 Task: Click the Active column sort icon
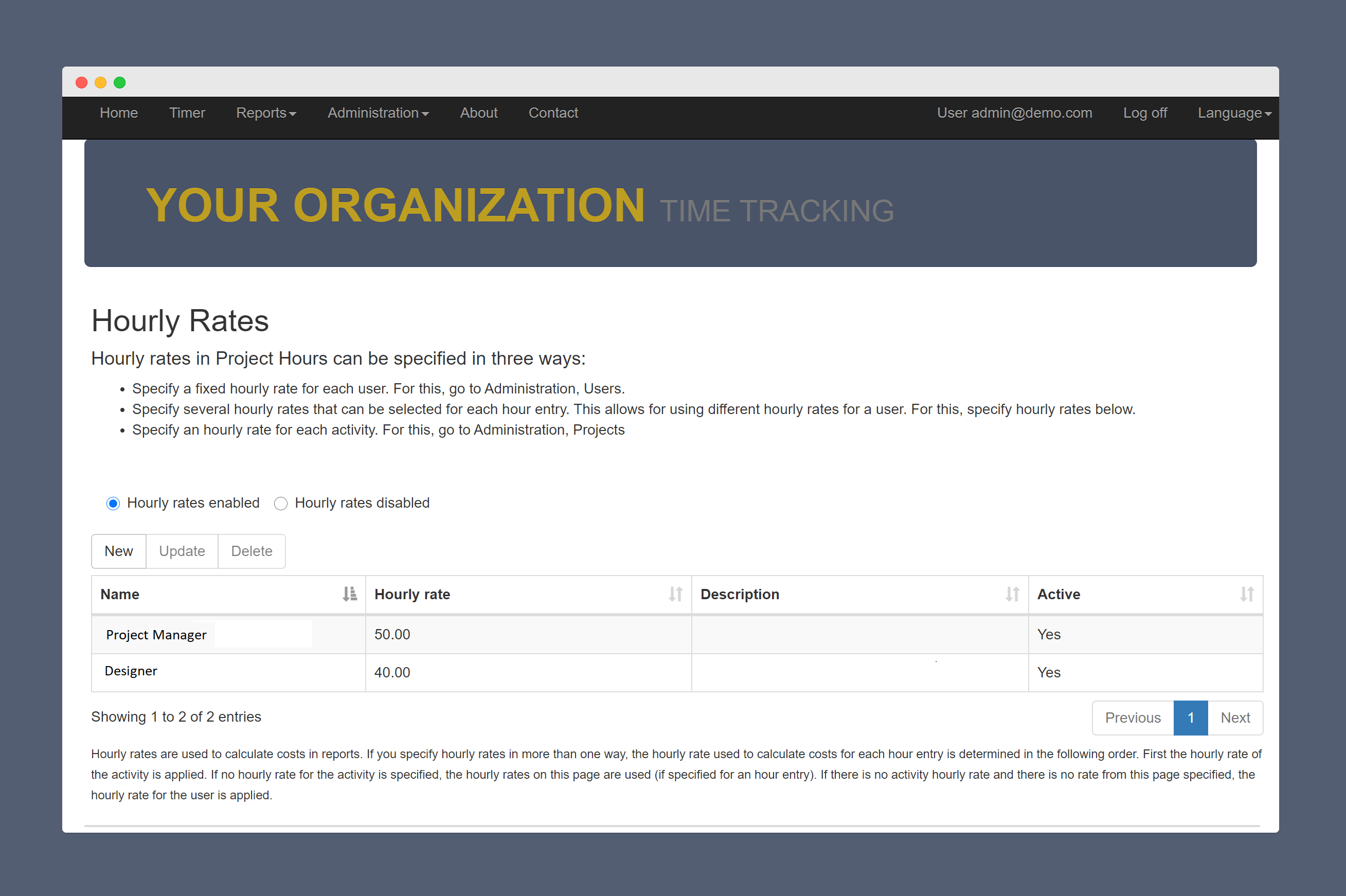point(1247,594)
